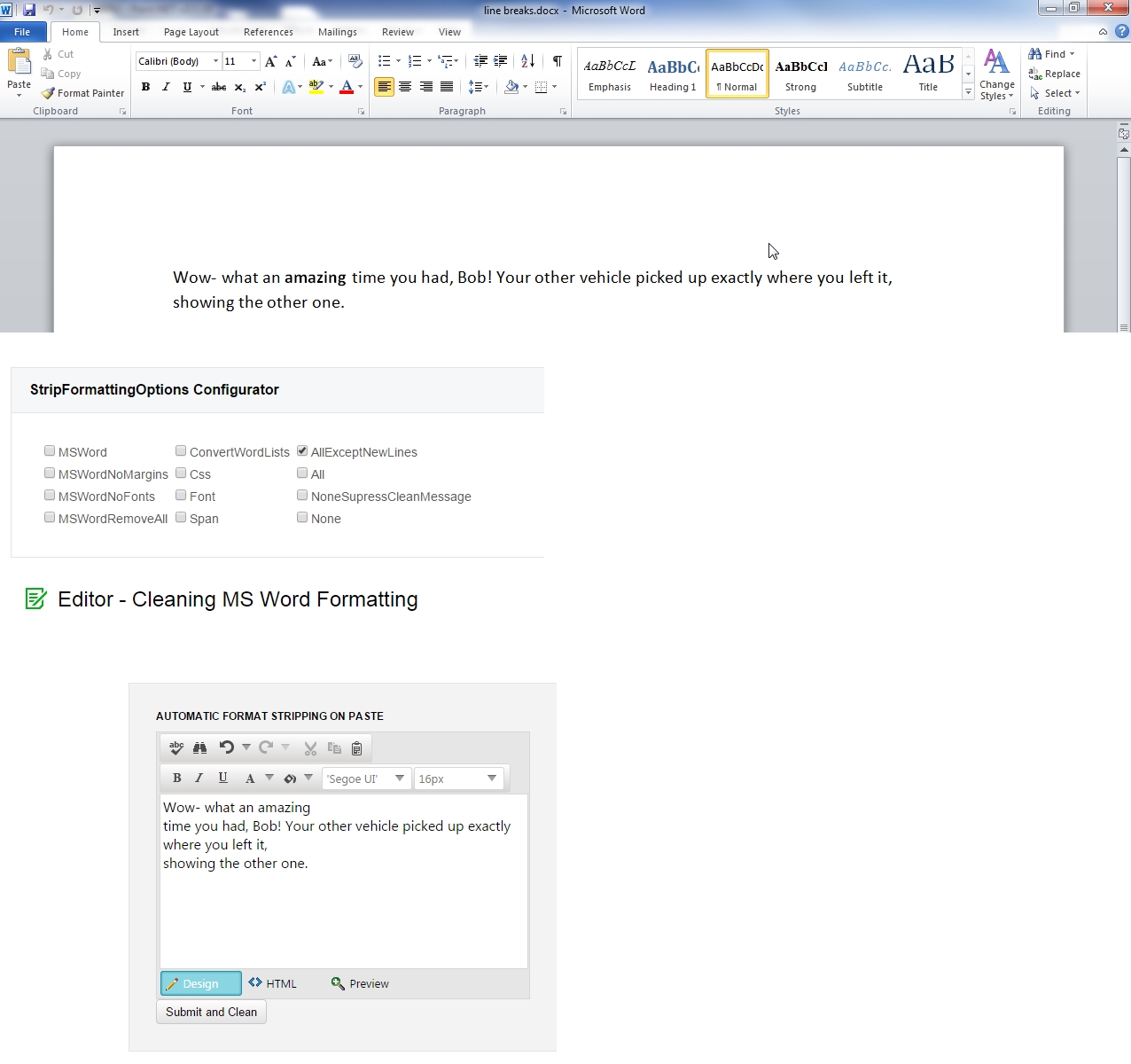This screenshot has width=1131, height=1064.
Task: Click the Submit and Clean button
Action: pos(211,1012)
